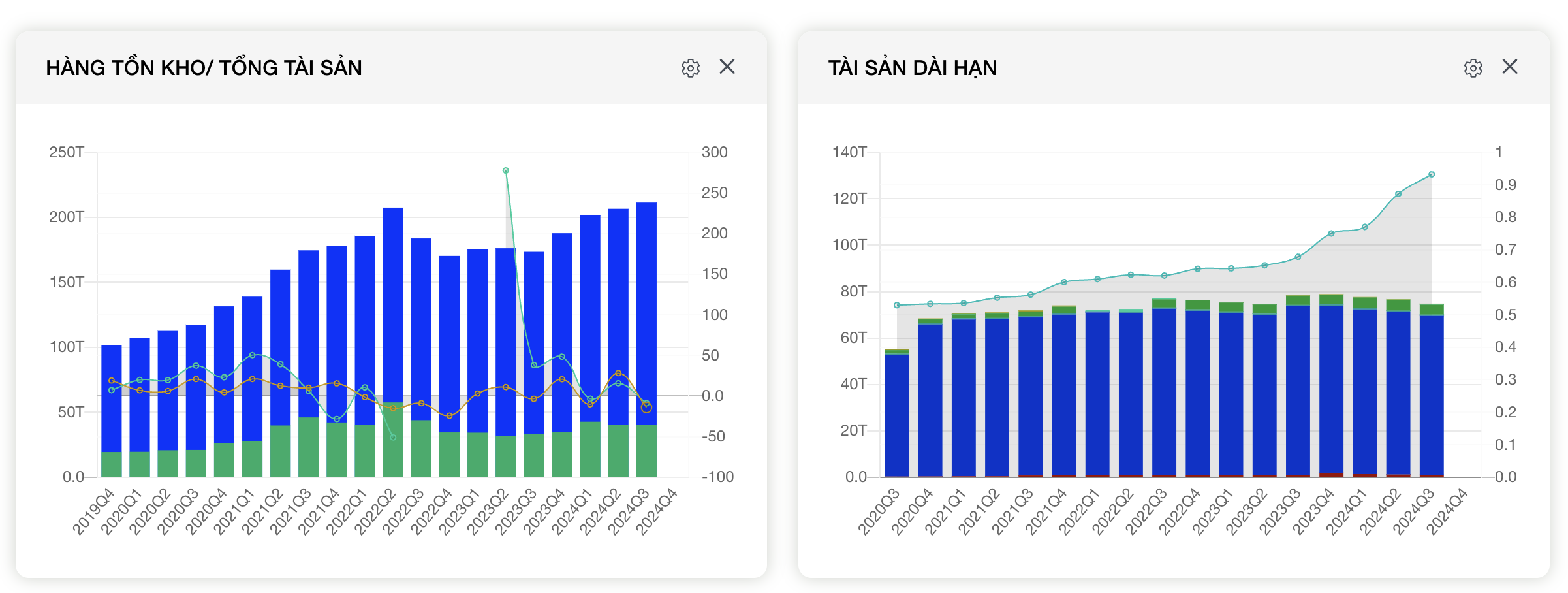Select green segment of 2022Q2 inventory bar
This screenshot has width=1568, height=593.
point(393,440)
